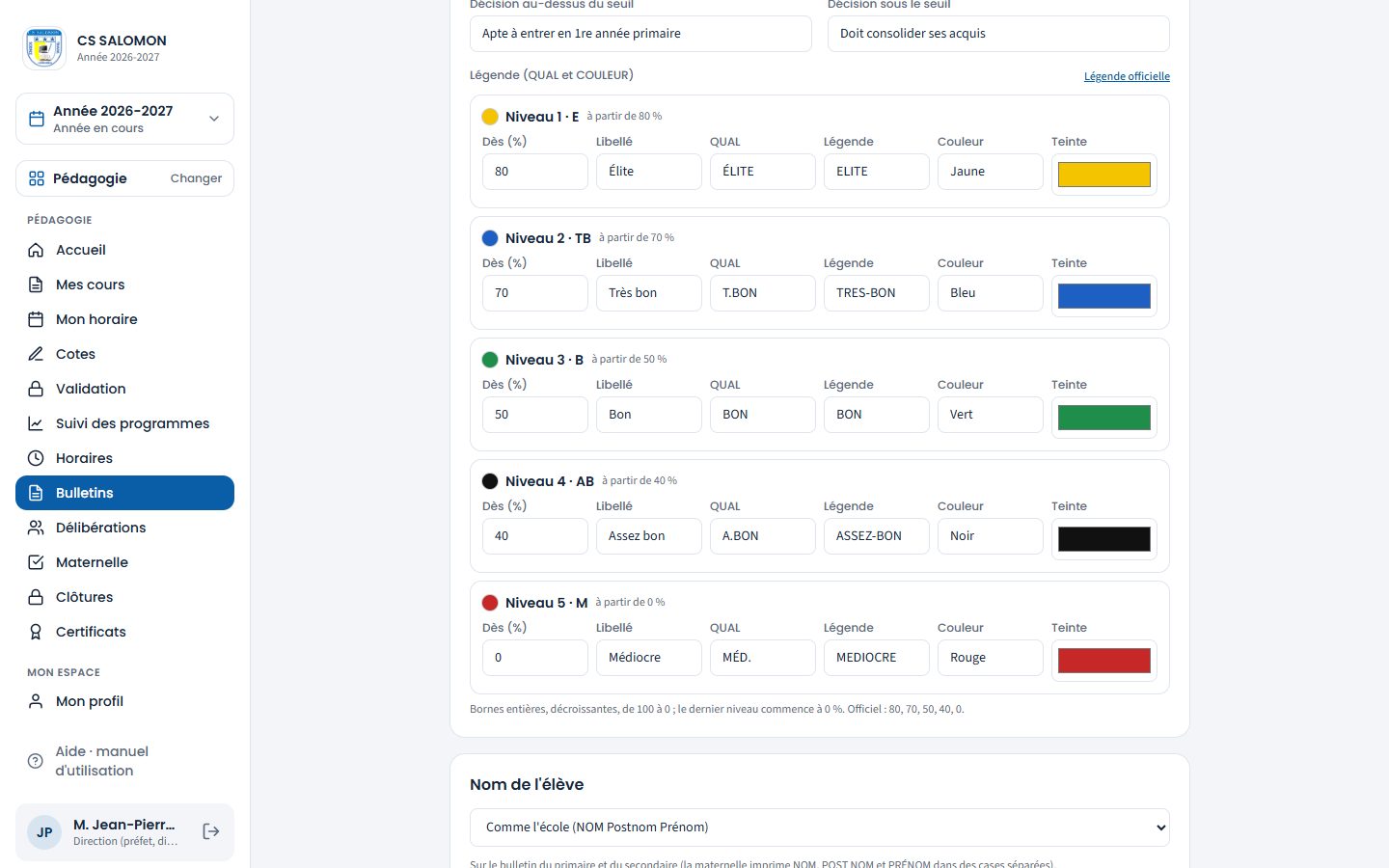Open the M. Jean-Pierr... user profile card
Image resolution: width=1389 pixels, height=868 pixels.
tap(124, 831)
